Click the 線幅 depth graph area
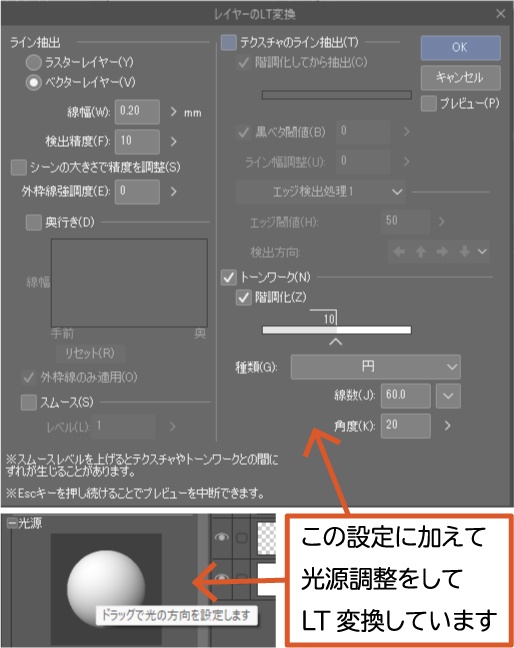 click(129, 283)
